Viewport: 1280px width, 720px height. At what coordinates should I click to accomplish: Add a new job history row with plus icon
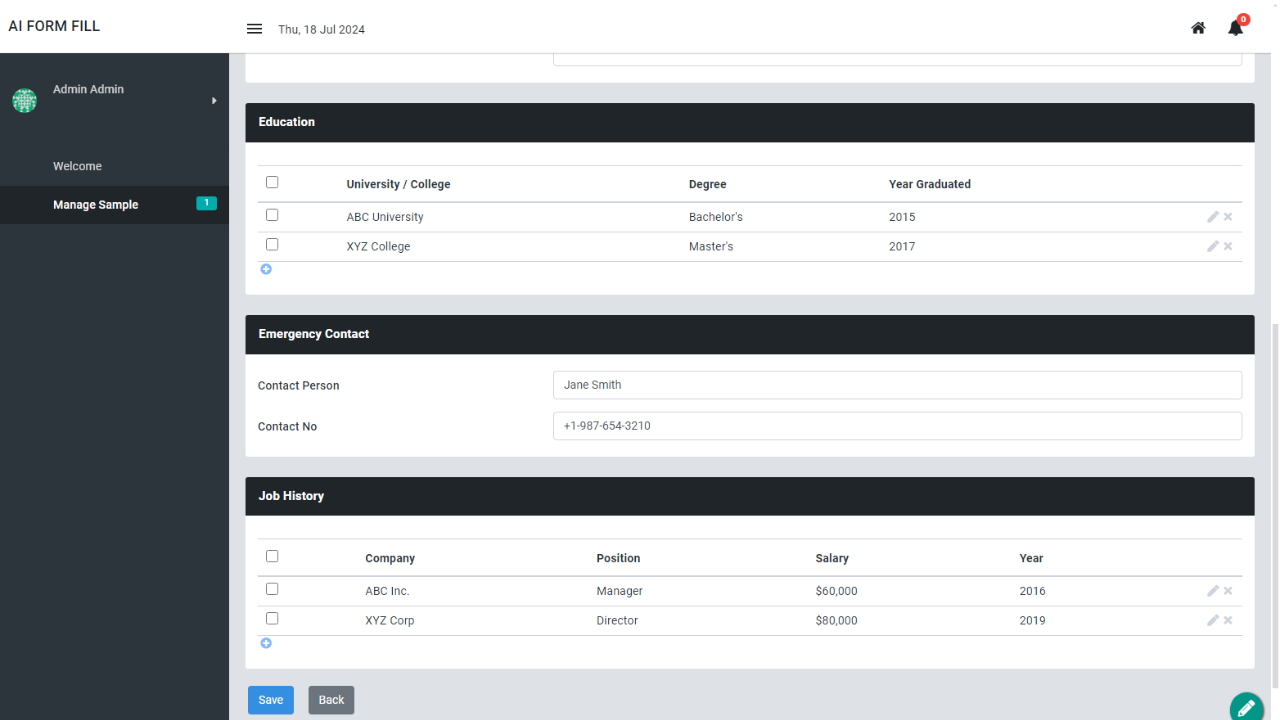coord(266,643)
